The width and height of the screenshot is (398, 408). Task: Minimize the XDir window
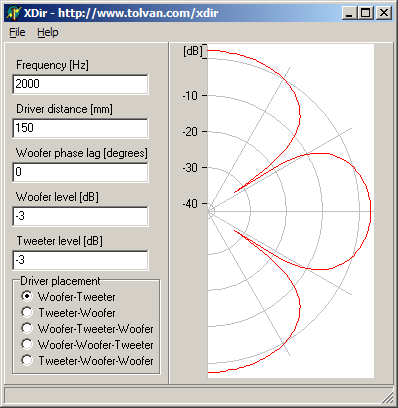[x=350, y=13]
